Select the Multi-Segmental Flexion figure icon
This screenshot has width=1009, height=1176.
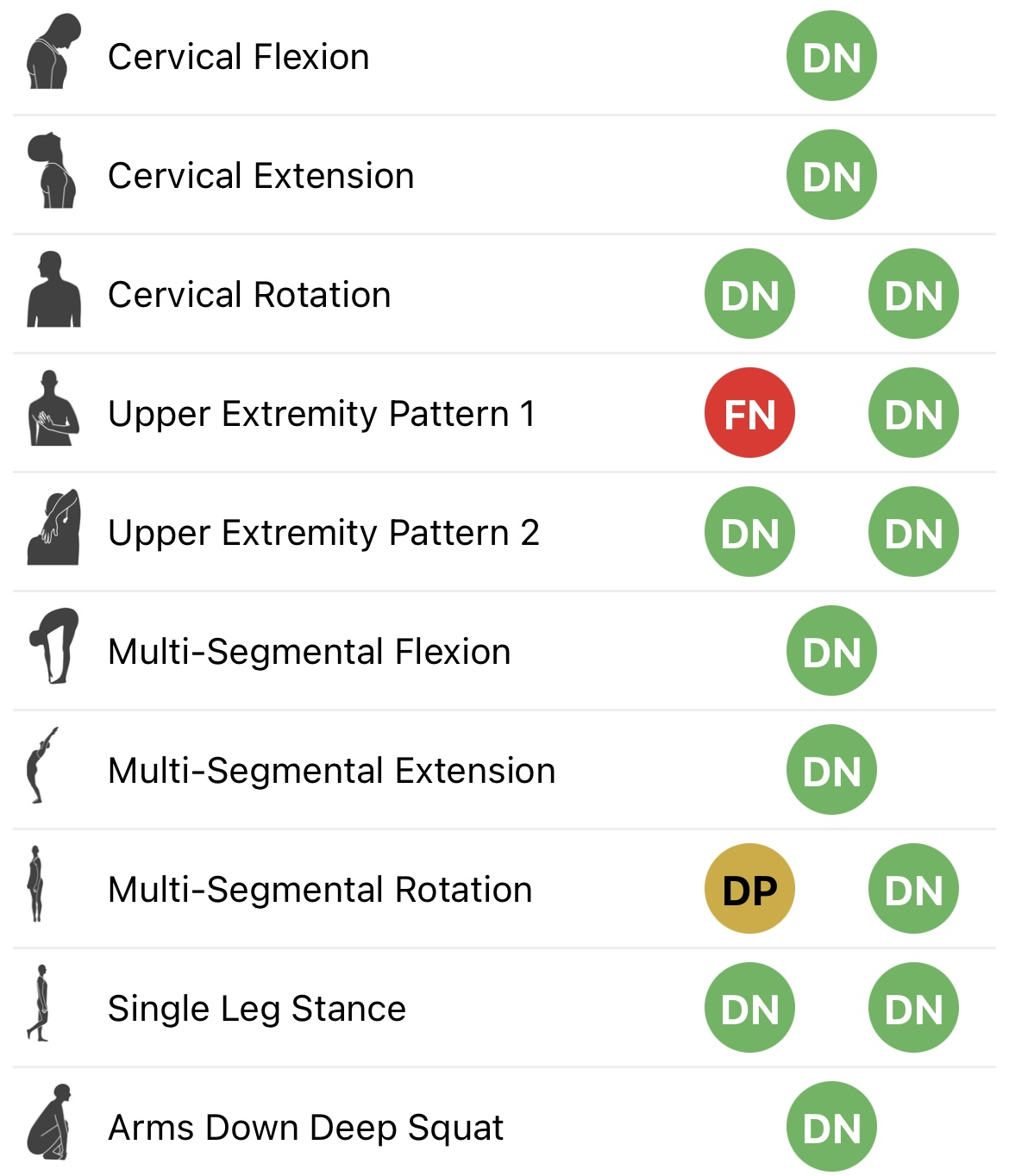coord(53,647)
